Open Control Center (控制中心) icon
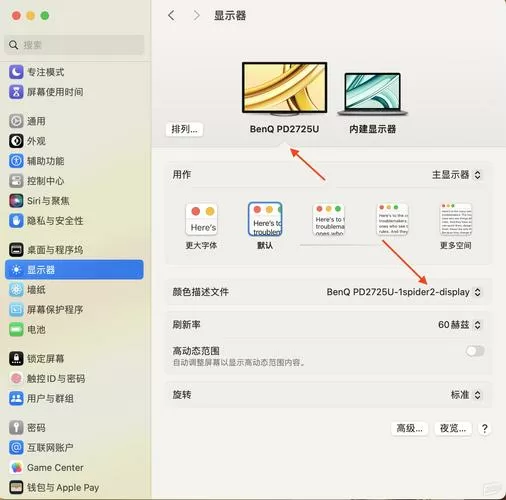 click(x=16, y=181)
